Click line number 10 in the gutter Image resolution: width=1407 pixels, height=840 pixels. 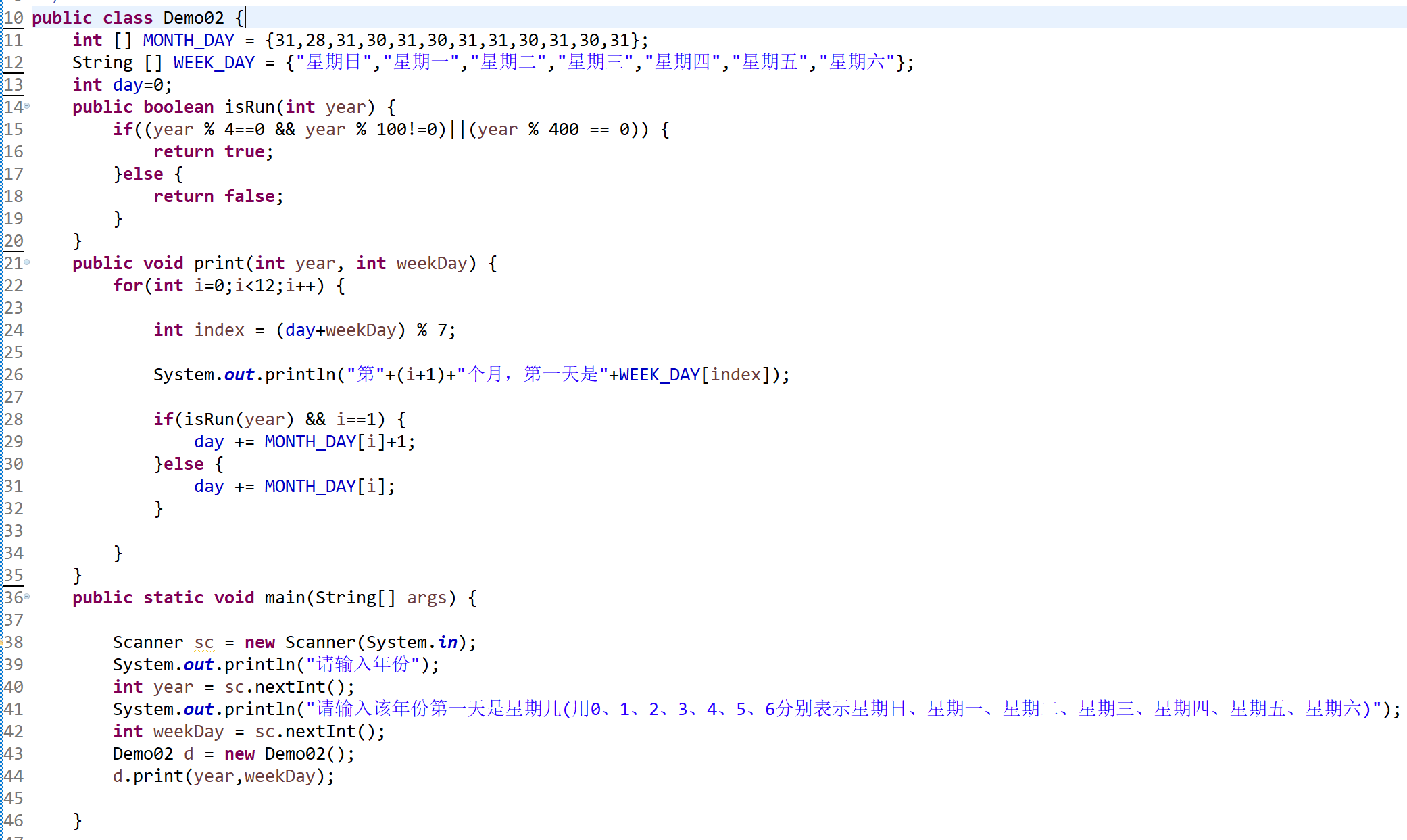click(x=14, y=18)
